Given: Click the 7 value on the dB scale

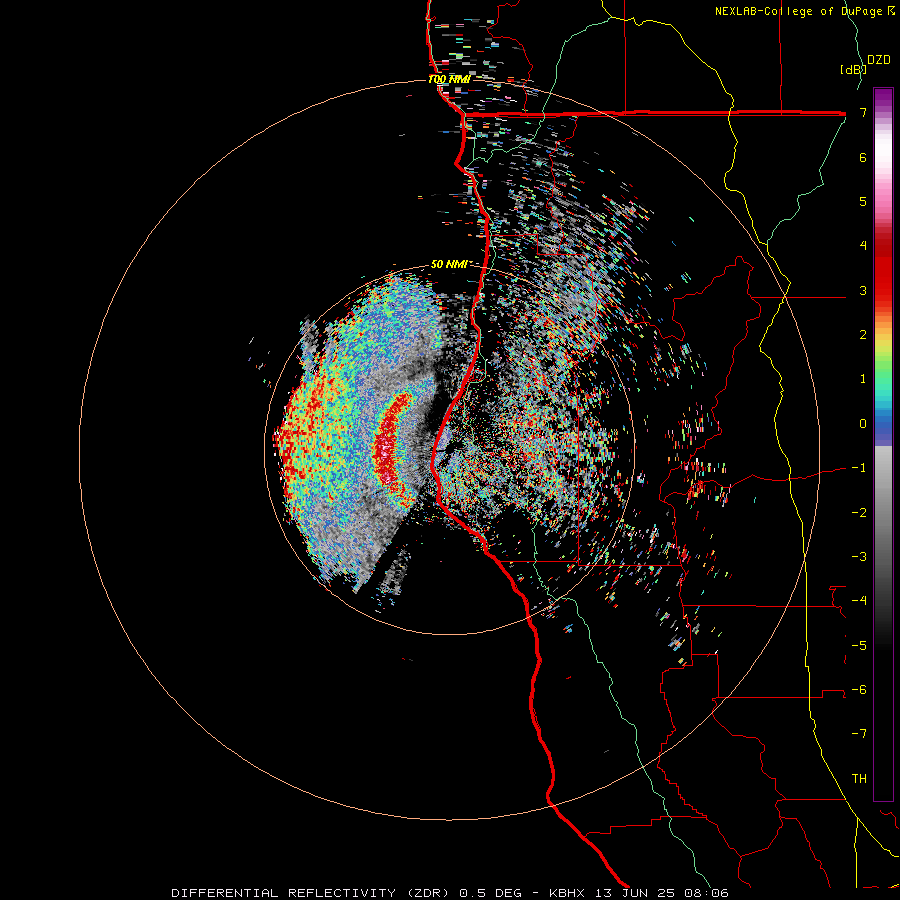Looking at the screenshot, I should pyautogui.click(x=863, y=112).
